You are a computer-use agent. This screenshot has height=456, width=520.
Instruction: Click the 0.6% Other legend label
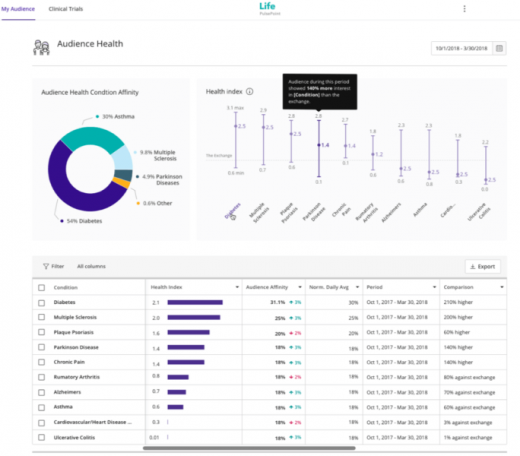click(157, 203)
